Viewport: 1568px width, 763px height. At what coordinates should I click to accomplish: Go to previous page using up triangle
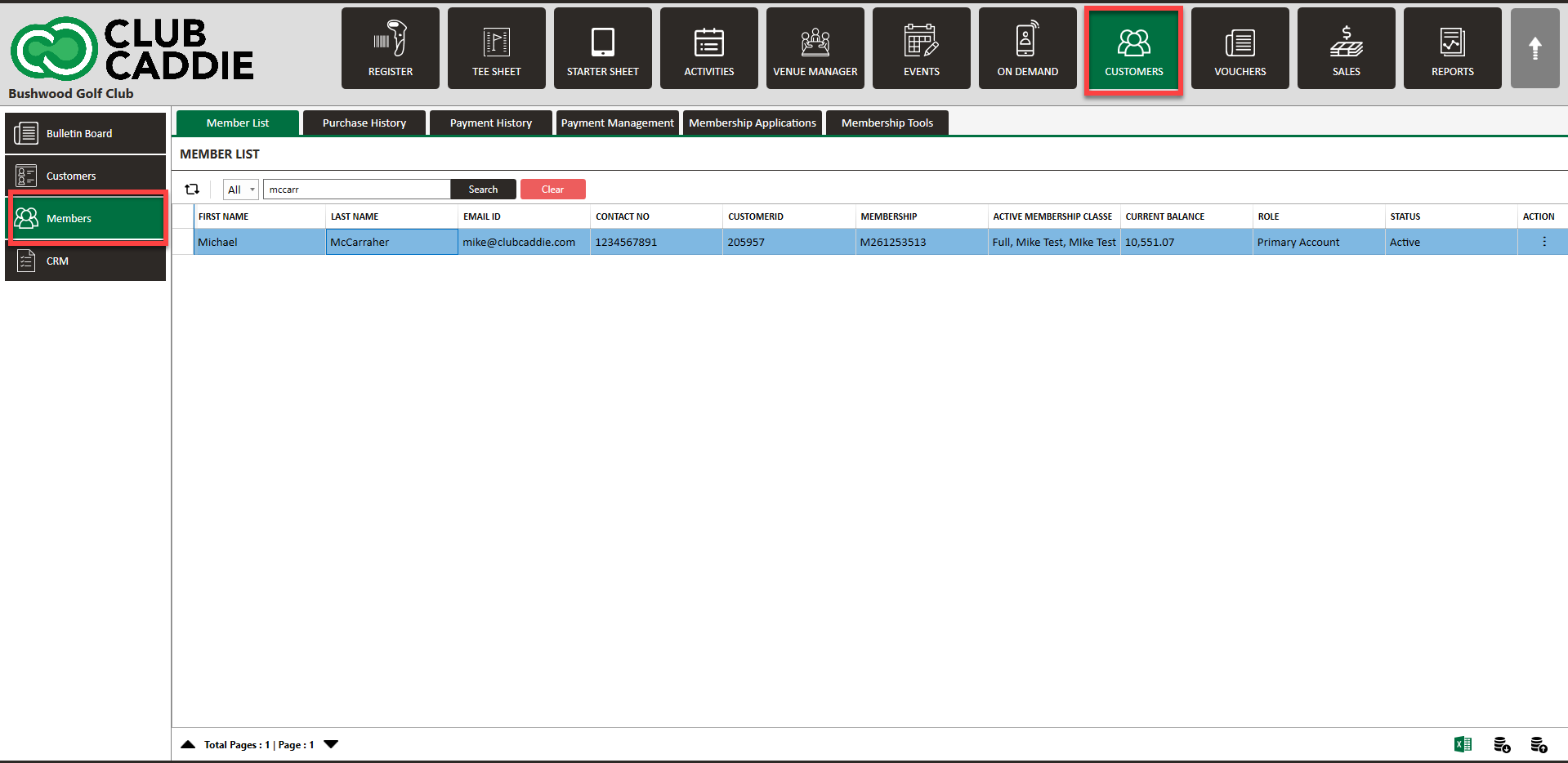(x=188, y=744)
